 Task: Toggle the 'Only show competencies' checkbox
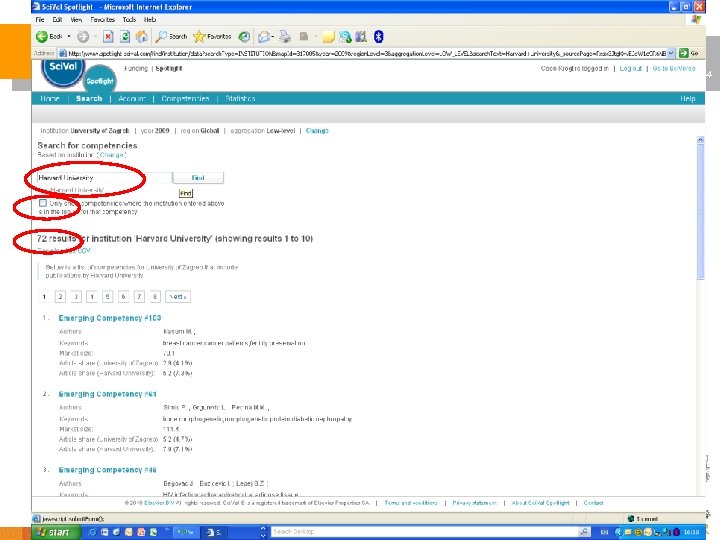point(43,203)
